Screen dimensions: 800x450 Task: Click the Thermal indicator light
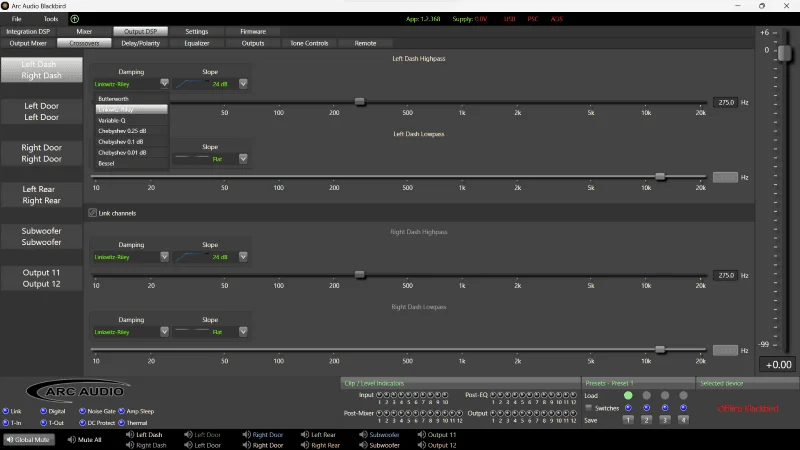click(121, 423)
